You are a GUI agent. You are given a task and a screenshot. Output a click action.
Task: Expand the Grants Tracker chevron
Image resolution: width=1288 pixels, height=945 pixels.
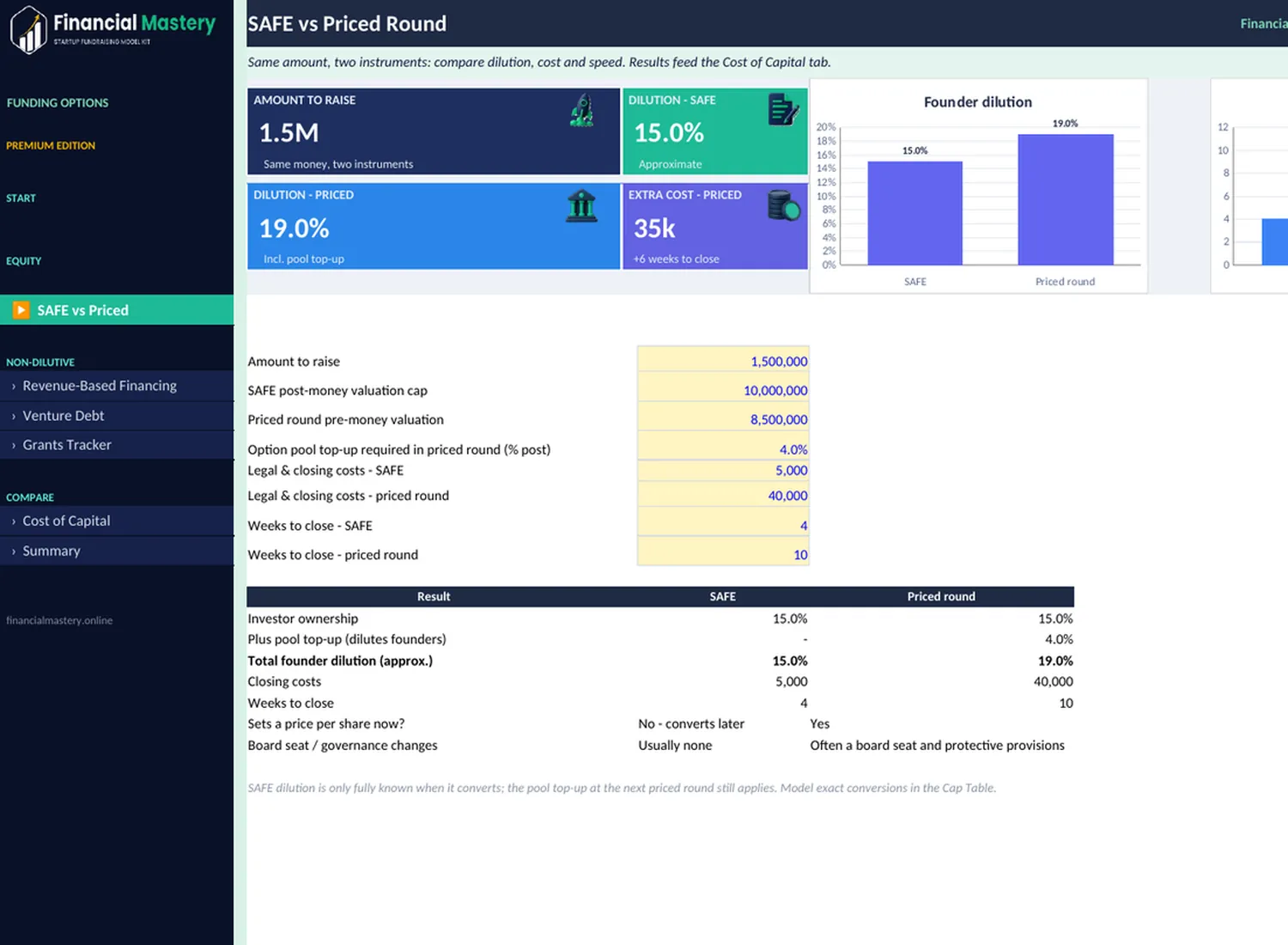click(x=14, y=445)
